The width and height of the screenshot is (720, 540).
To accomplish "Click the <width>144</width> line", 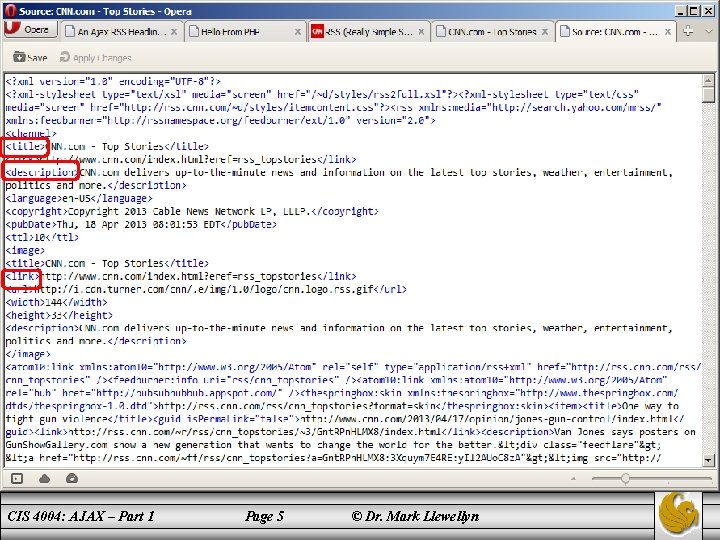I will click(56, 302).
